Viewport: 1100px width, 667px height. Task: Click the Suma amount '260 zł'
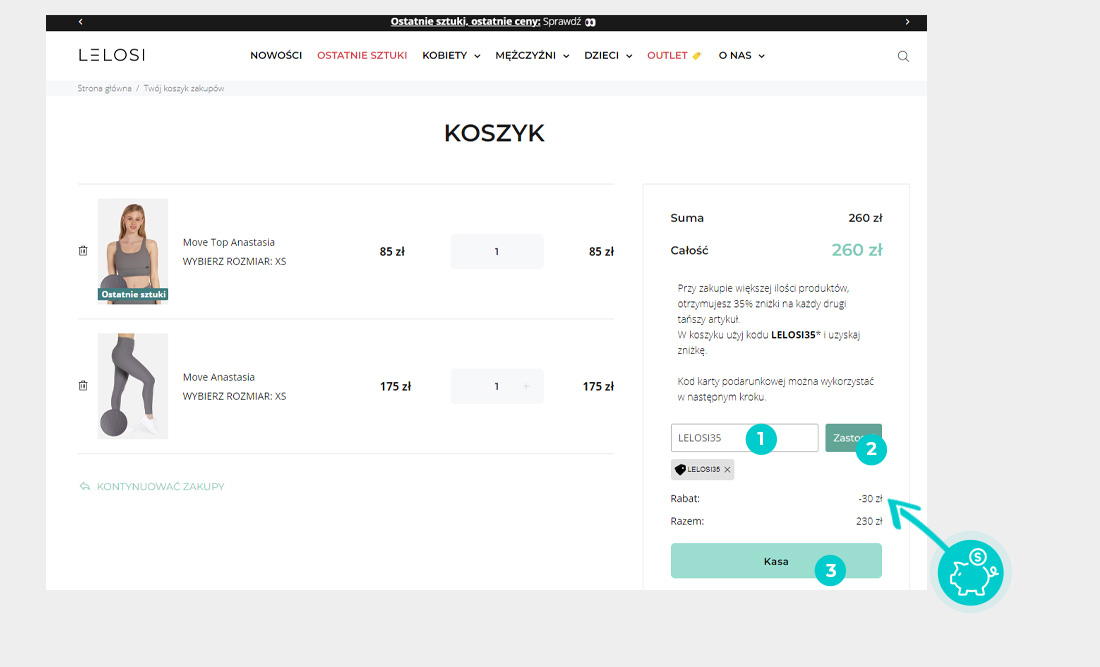(x=865, y=218)
